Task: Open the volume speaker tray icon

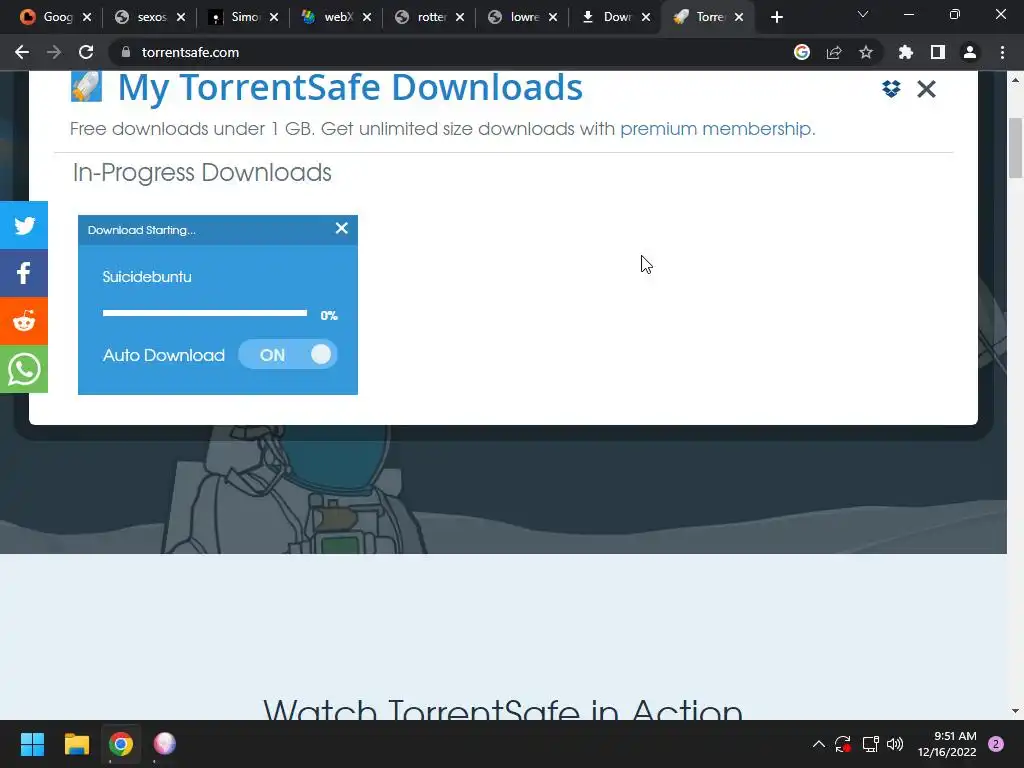Action: pyautogui.click(x=895, y=744)
